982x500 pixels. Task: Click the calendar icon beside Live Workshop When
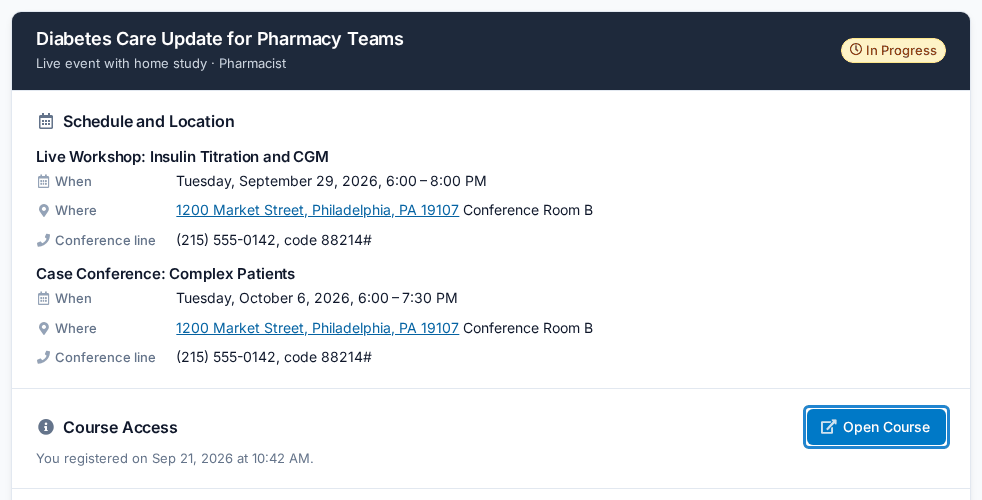coord(43,182)
